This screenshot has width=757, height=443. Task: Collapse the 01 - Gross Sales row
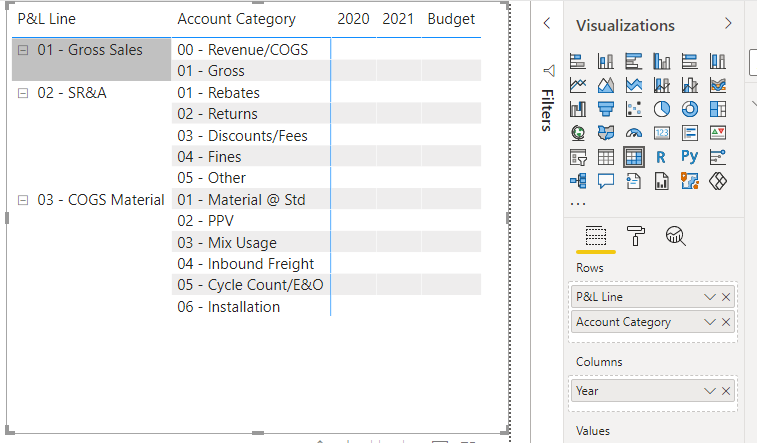(x=23, y=50)
